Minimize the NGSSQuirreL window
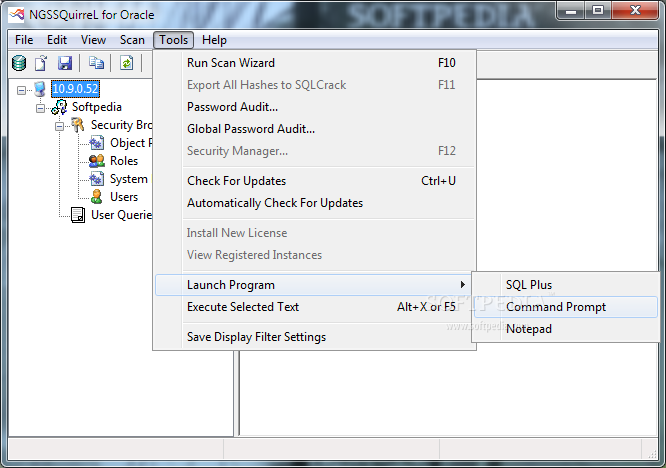The width and height of the screenshot is (666, 468). [x=571, y=11]
